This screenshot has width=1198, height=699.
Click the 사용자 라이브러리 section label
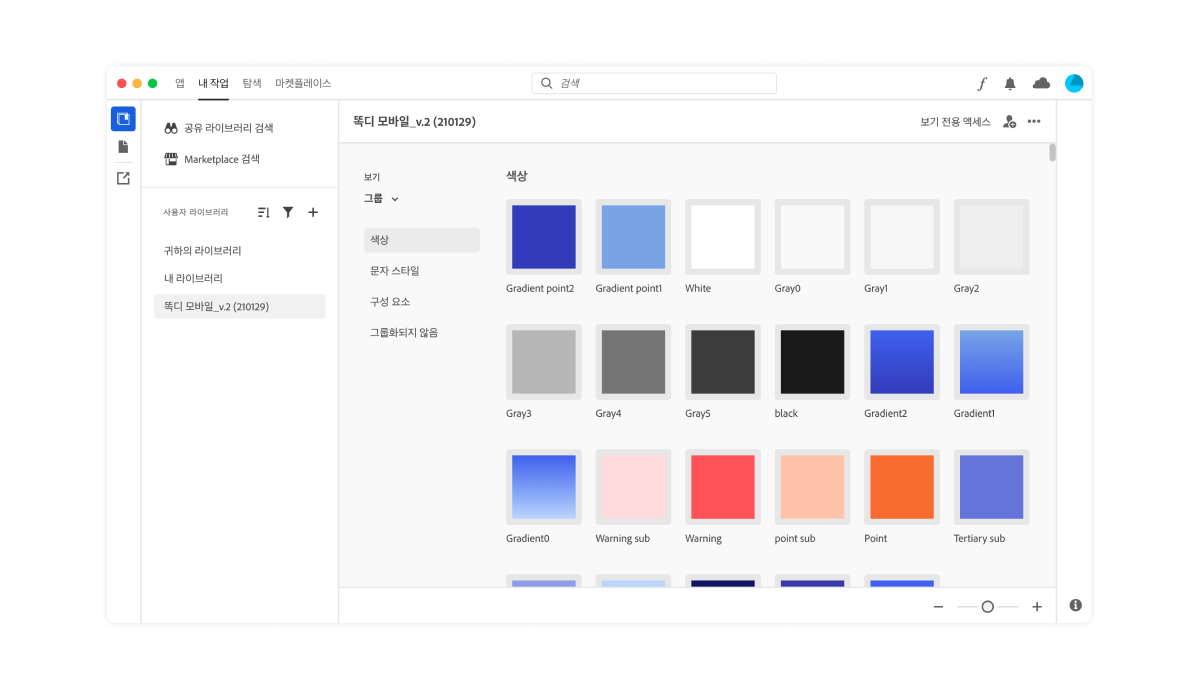click(x=196, y=212)
